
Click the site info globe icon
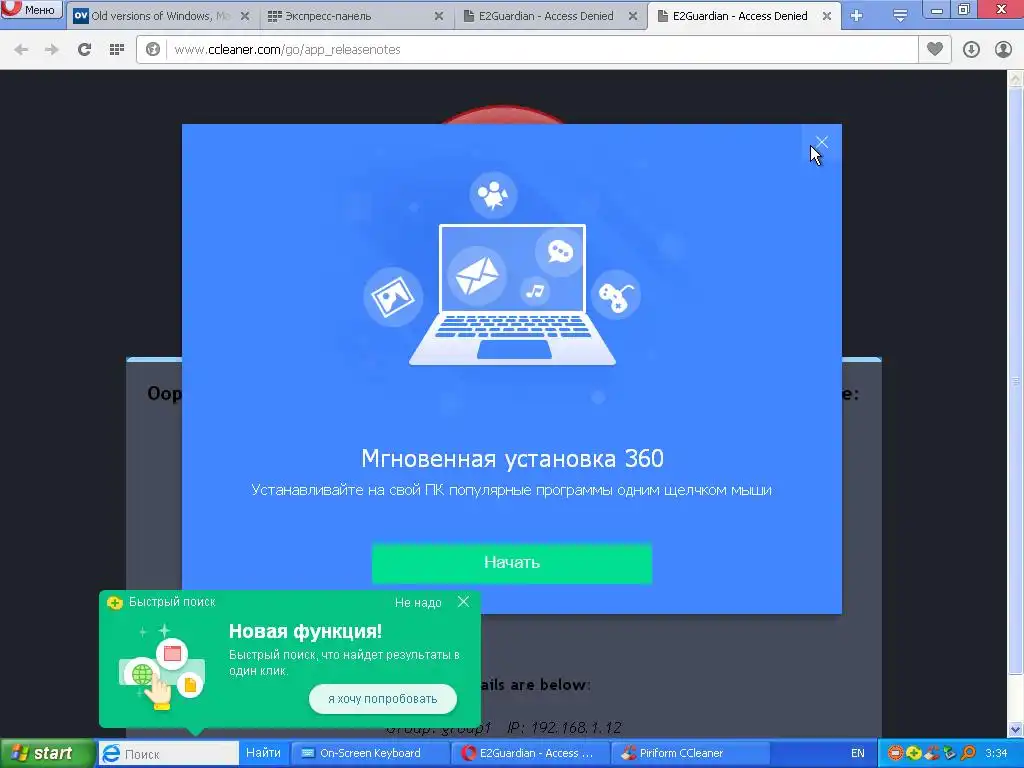click(153, 50)
